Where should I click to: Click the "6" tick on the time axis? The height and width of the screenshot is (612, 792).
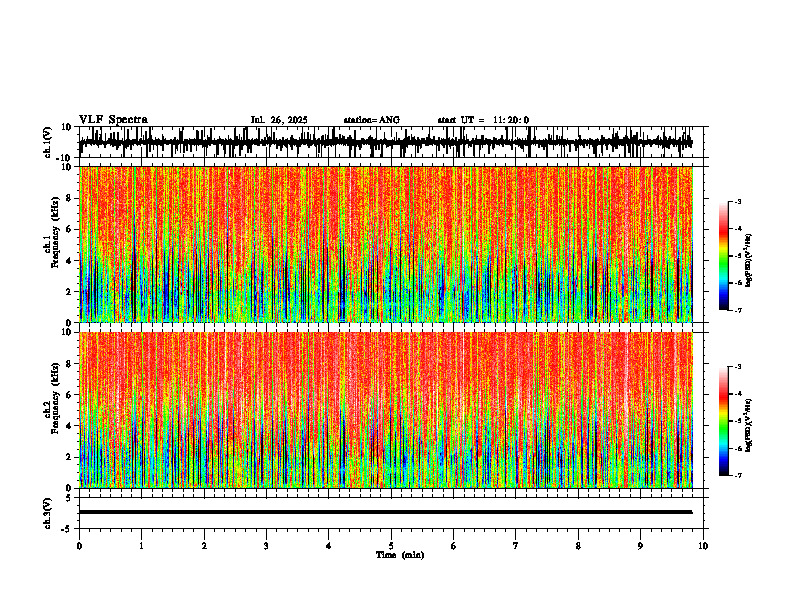pyautogui.click(x=454, y=546)
